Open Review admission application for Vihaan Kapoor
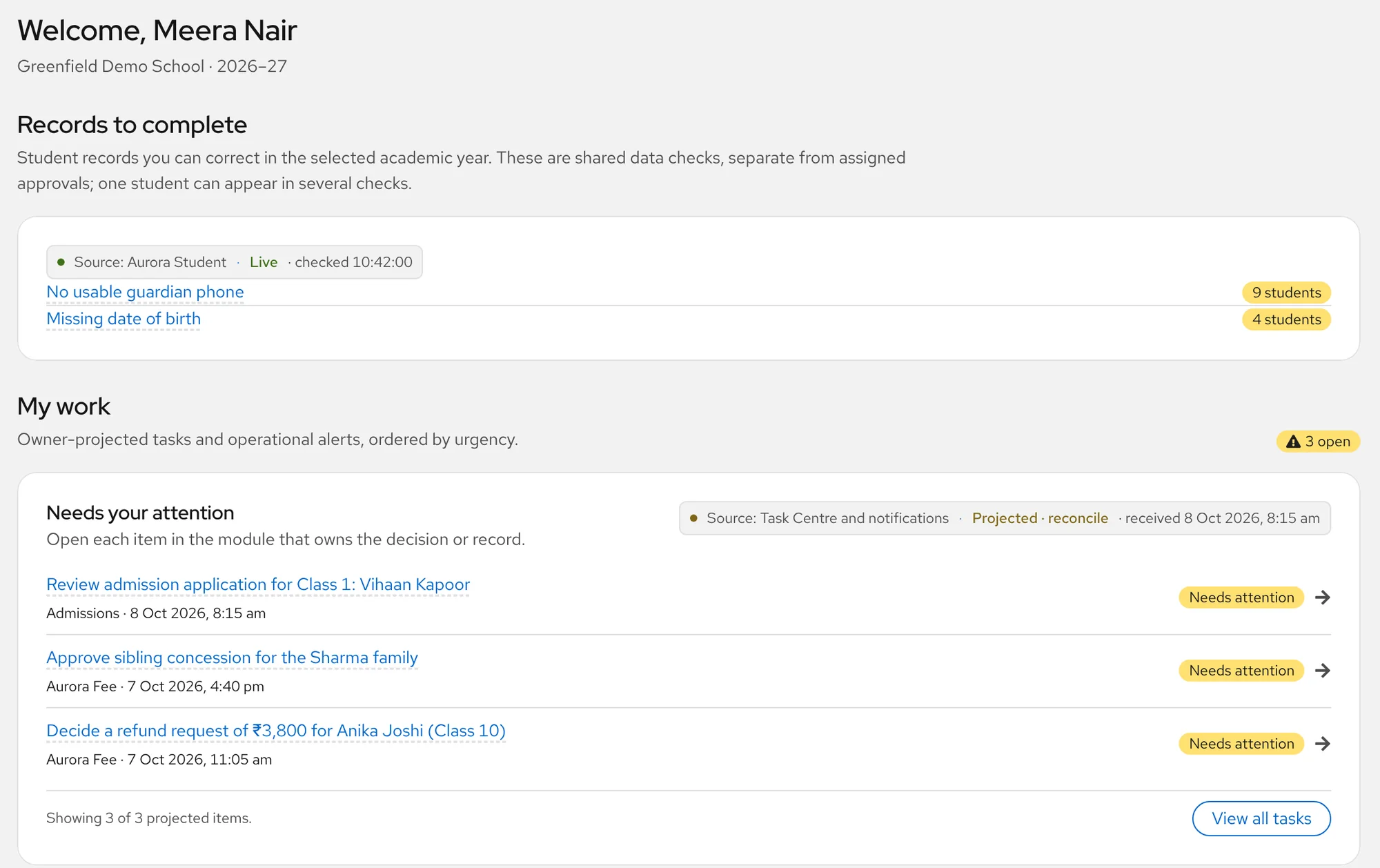Viewport: 1380px width, 868px height. pyautogui.click(x=258, y=584)
